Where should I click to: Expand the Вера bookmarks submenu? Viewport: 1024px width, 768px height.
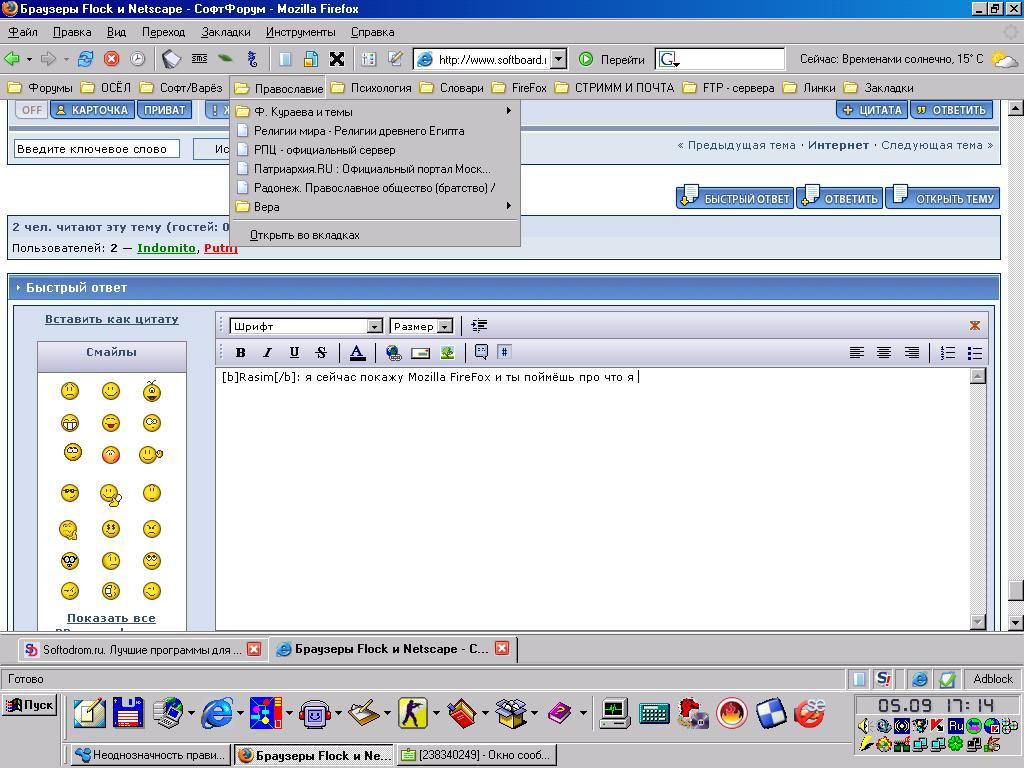(x=375, y=206)
